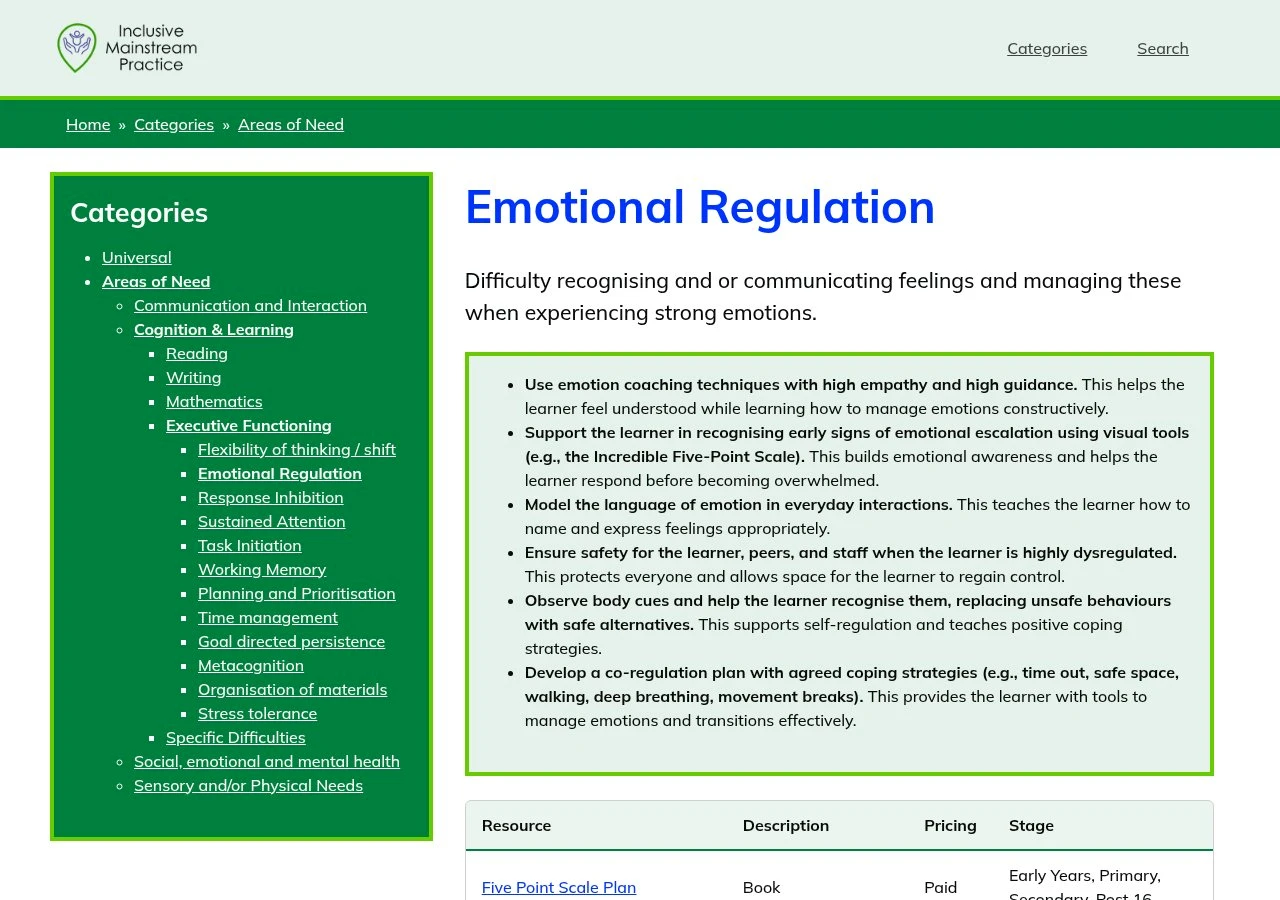
Task: Select Time management link
Action: (x=268, y=617)
